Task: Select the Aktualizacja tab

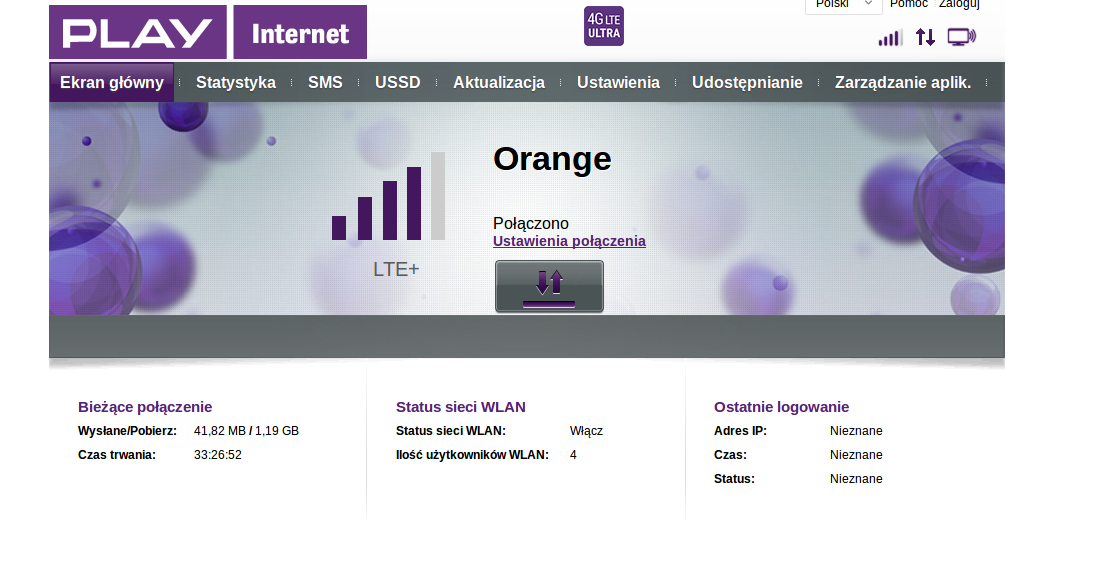Action: tap(499, 82)
